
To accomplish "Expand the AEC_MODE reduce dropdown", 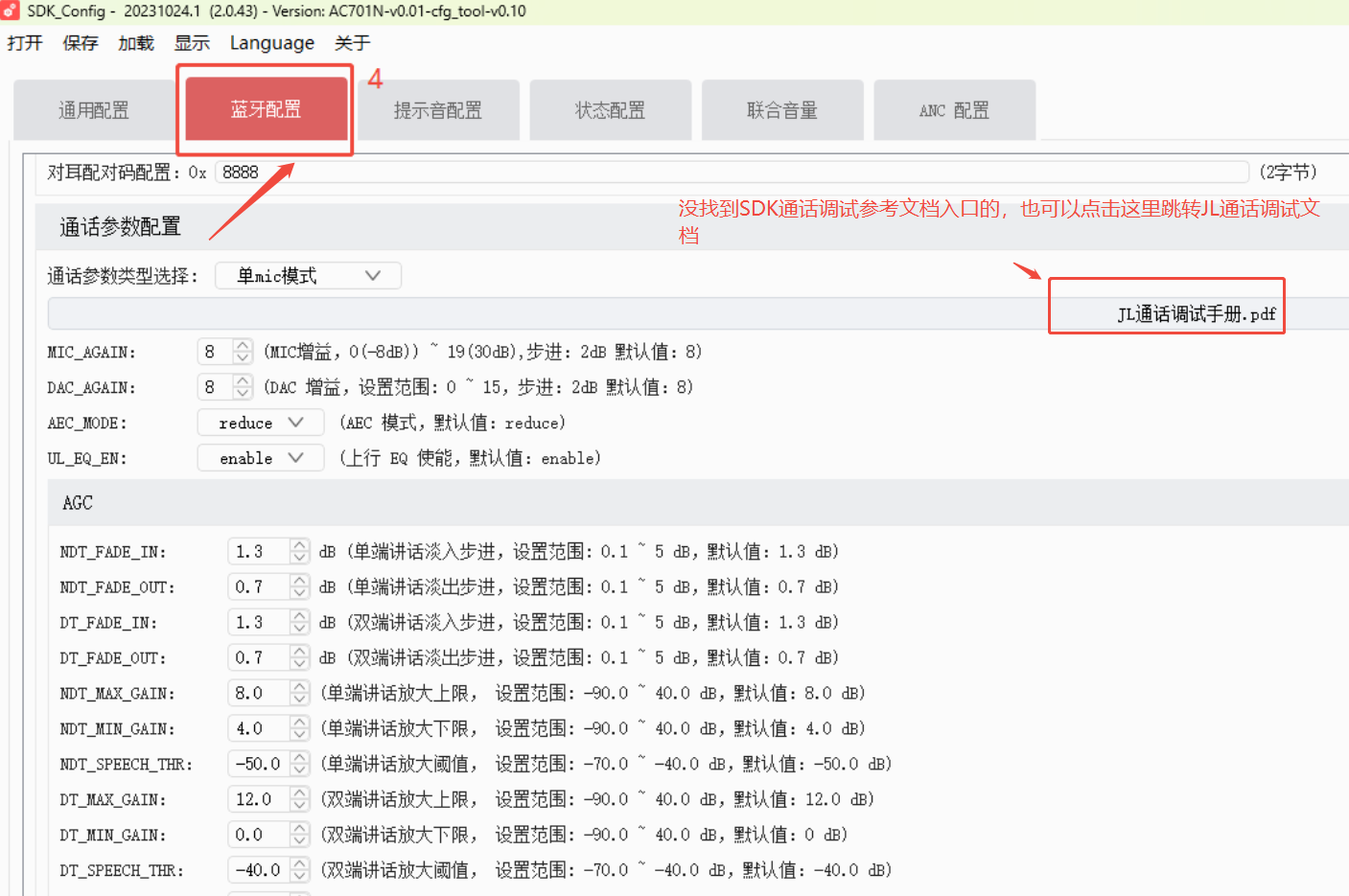I will [260, 423].
